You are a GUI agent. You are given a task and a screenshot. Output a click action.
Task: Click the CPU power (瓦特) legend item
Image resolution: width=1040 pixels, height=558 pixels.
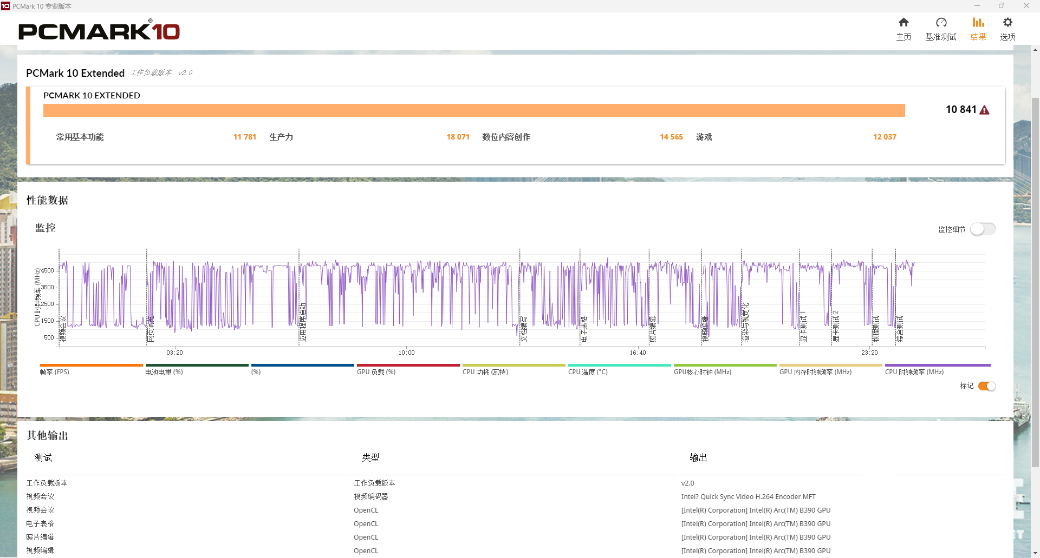(514, 371)
